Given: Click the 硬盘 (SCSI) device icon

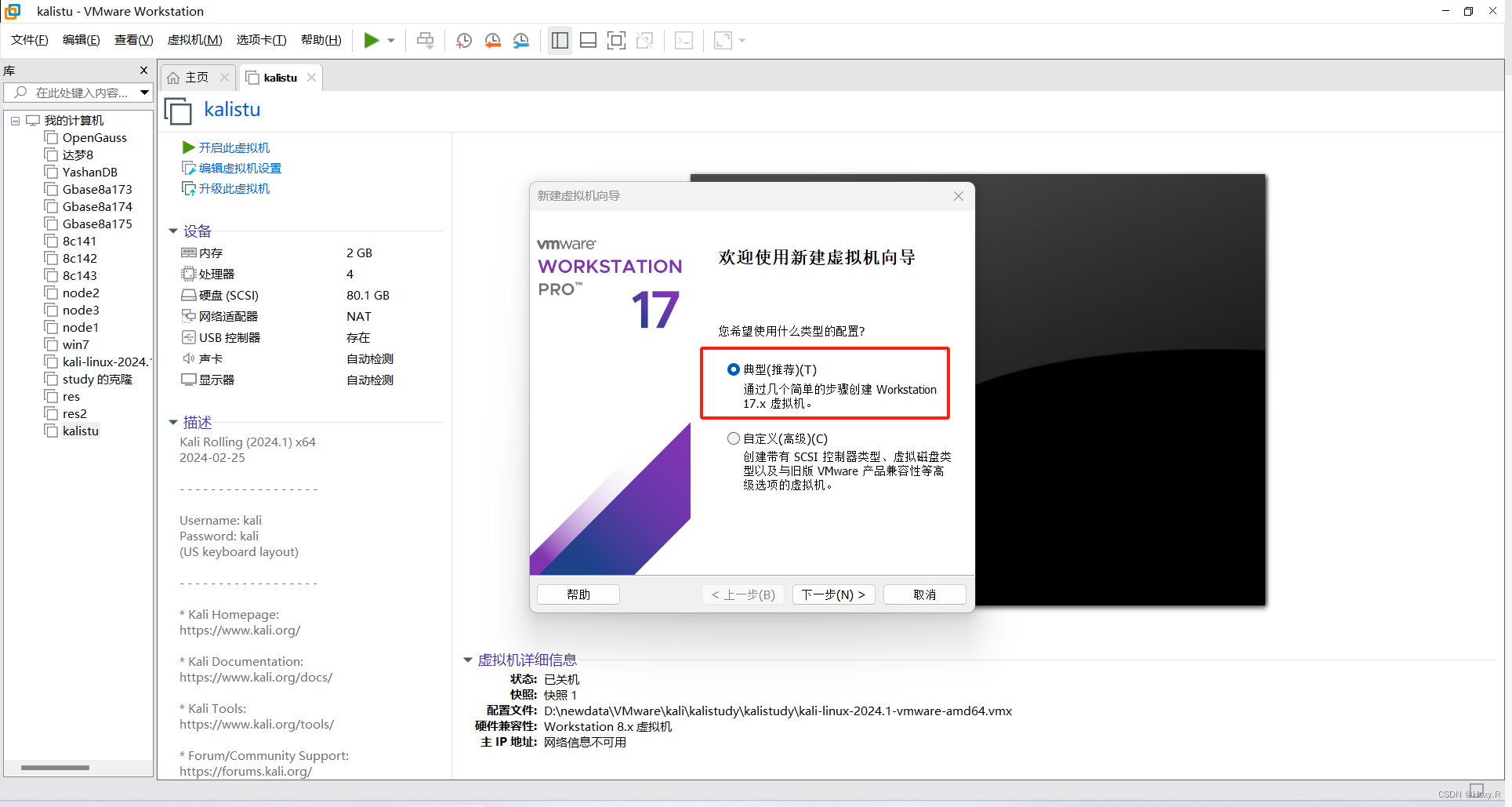Looking at the screenshot, I should (x=188, y=295).
